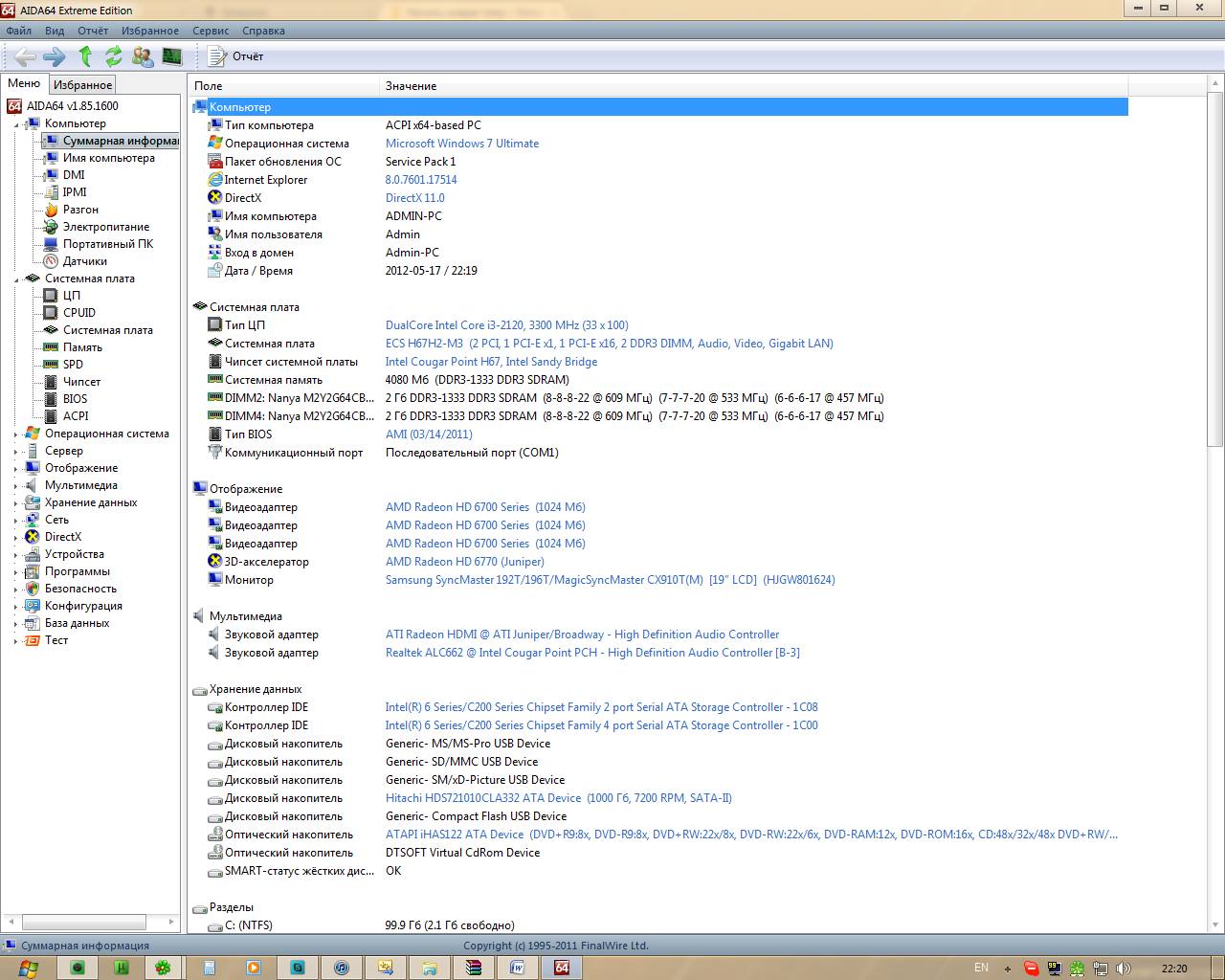Collapse the Компьютер tree node
The image size is (1225, 980).
pyautogui.click(x=16, y=124)
